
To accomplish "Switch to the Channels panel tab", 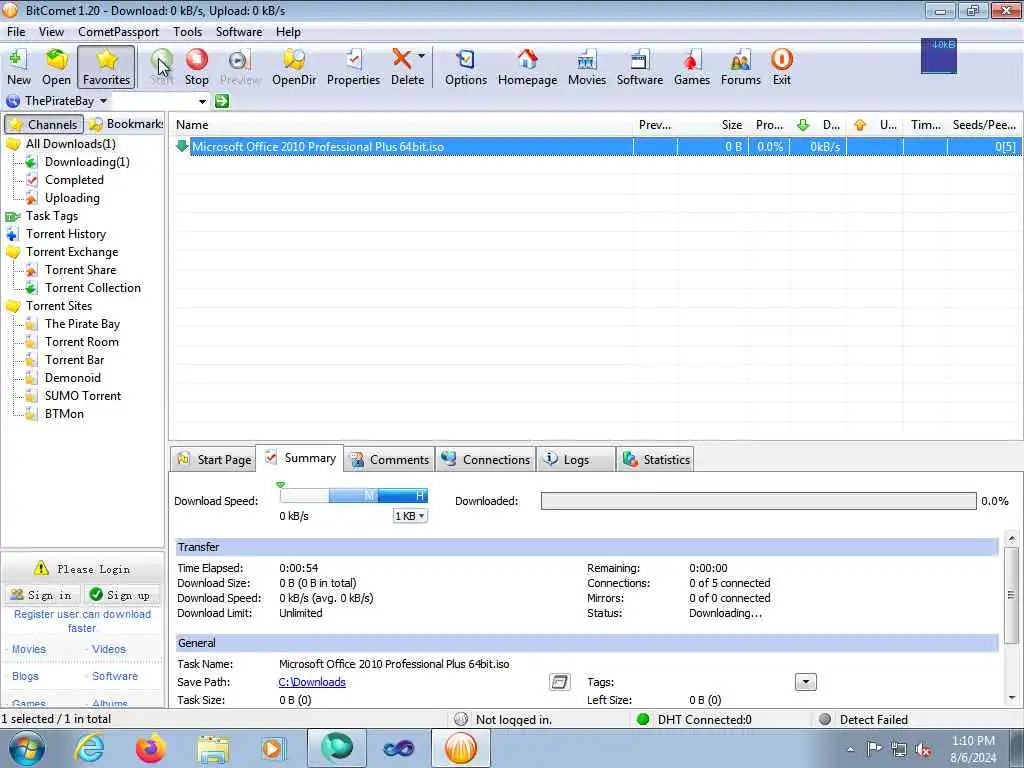I will 44,124.
